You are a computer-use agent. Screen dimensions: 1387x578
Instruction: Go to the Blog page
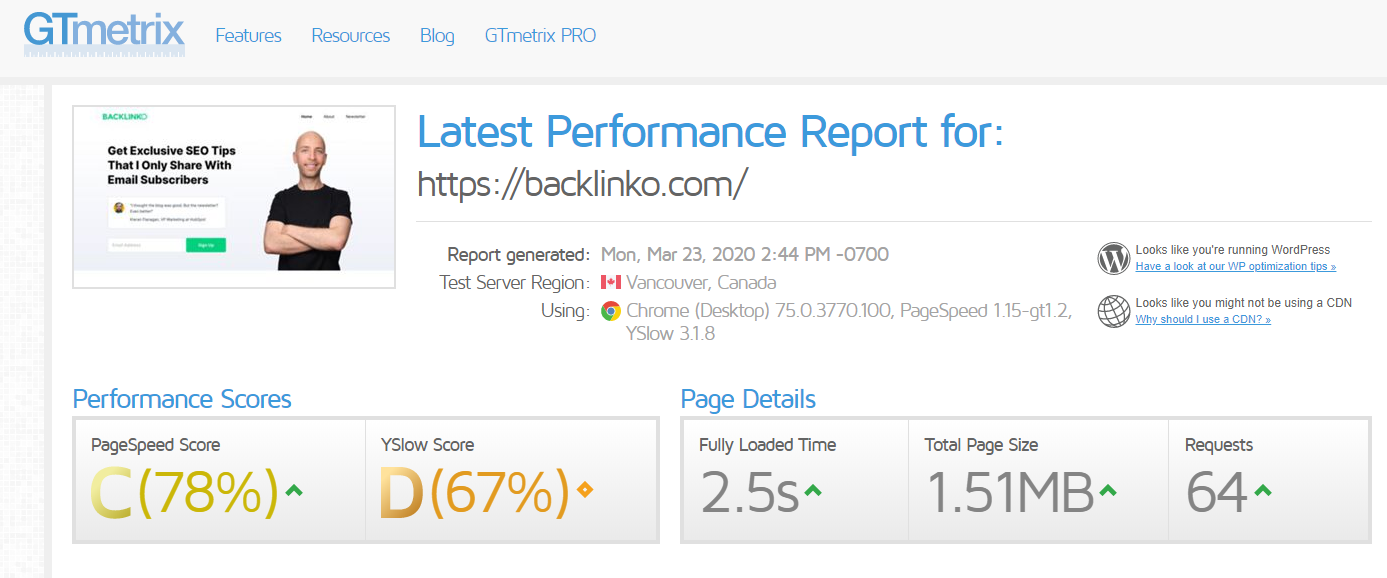(437, 36)
